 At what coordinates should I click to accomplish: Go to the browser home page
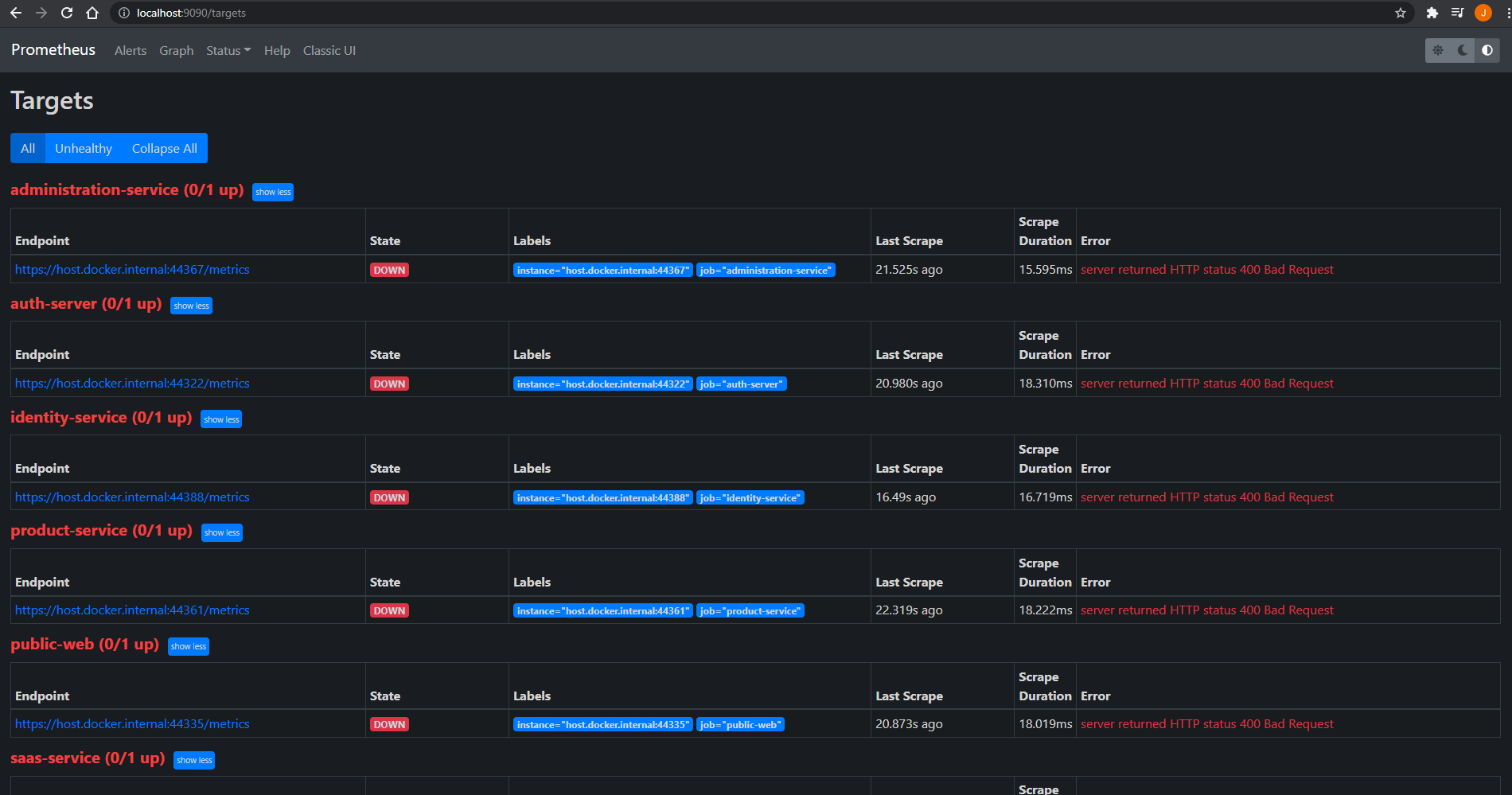pos(92,13)
